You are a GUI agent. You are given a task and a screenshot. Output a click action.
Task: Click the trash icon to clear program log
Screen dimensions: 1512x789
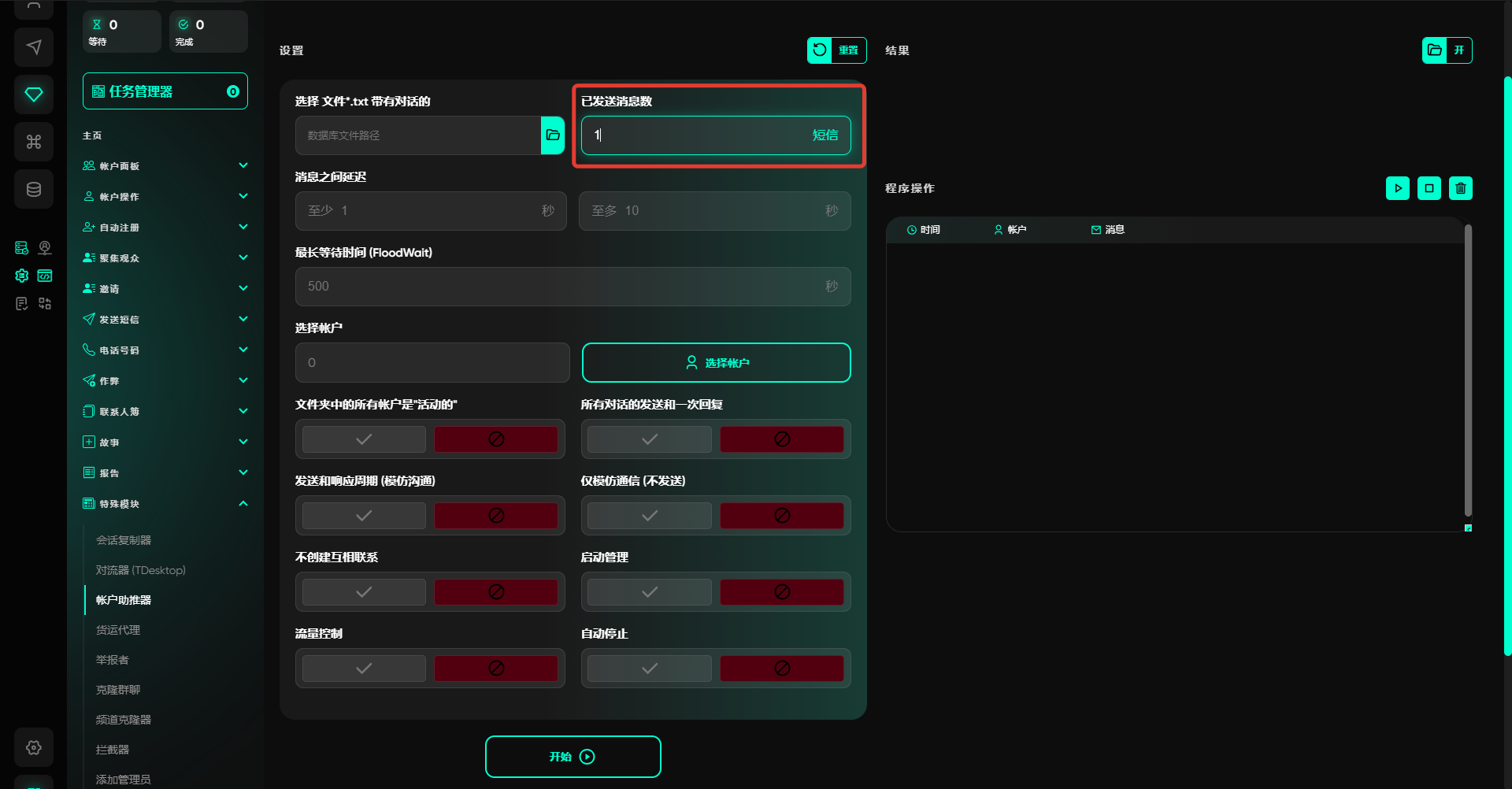(x=1460, y=188)
